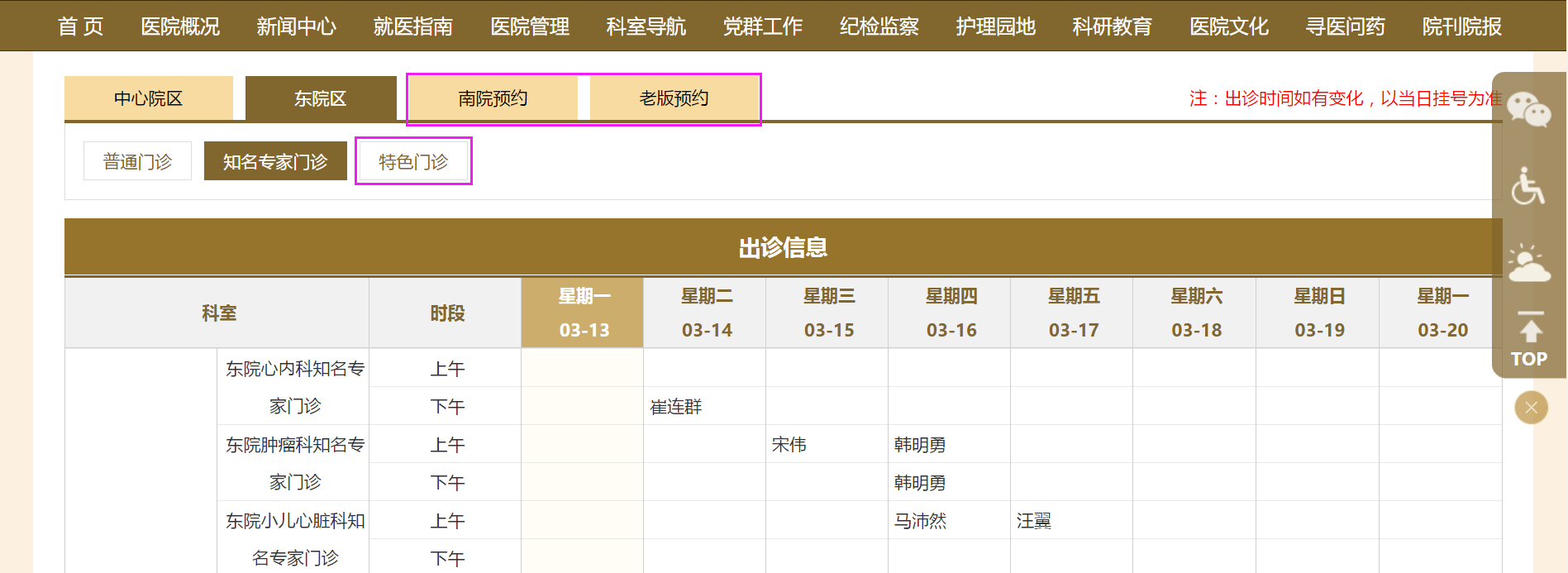Select 马沛然 in Thursday schedule
1568x573 pixels.
click(x=920, y=521)
